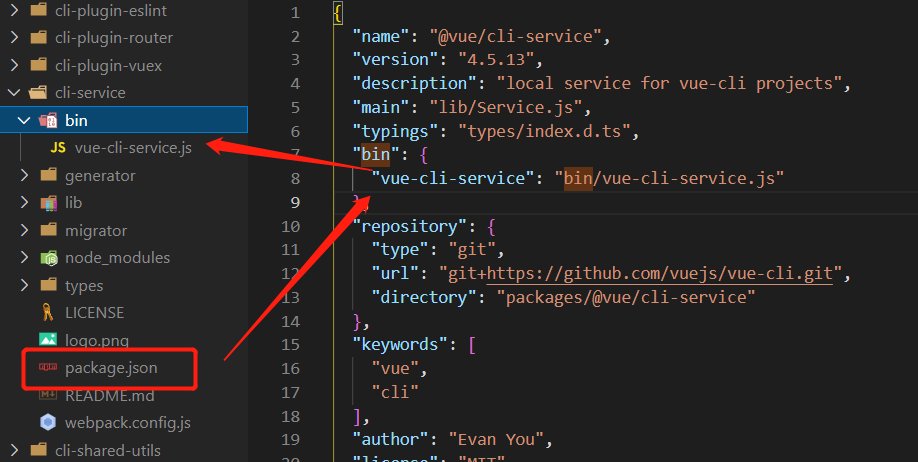Expand the cli-plugin-eslint folder chevron
This screenshot has width=918, height=462.
pyautogui.click(x=15, y=10)
